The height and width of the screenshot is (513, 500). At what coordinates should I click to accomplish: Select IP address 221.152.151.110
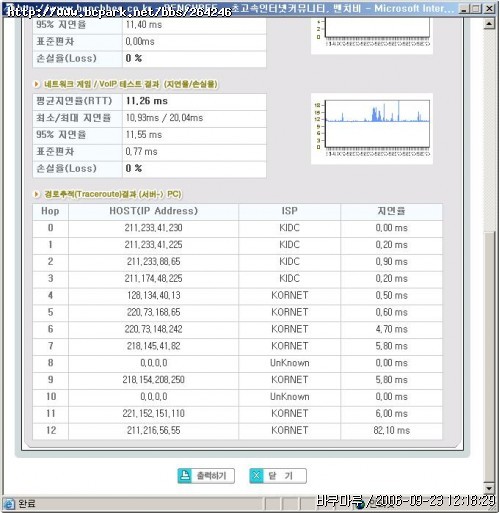pos(153,413)
